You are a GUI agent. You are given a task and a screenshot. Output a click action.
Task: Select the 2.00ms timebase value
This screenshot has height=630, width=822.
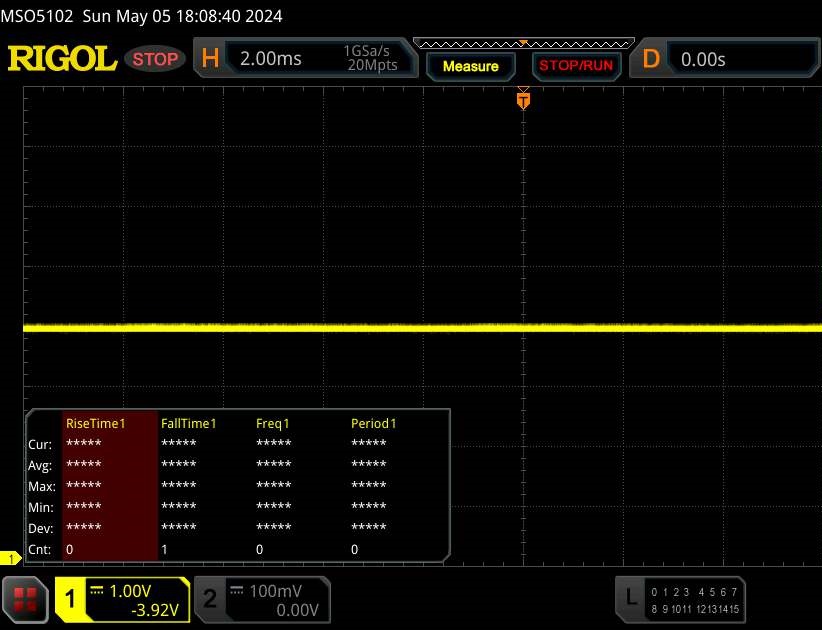(x=271, y=58)
